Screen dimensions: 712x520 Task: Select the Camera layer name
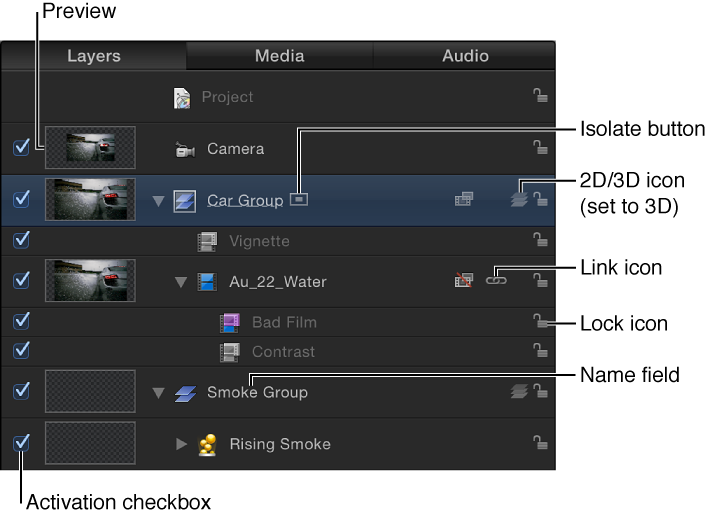pos(236,149)
